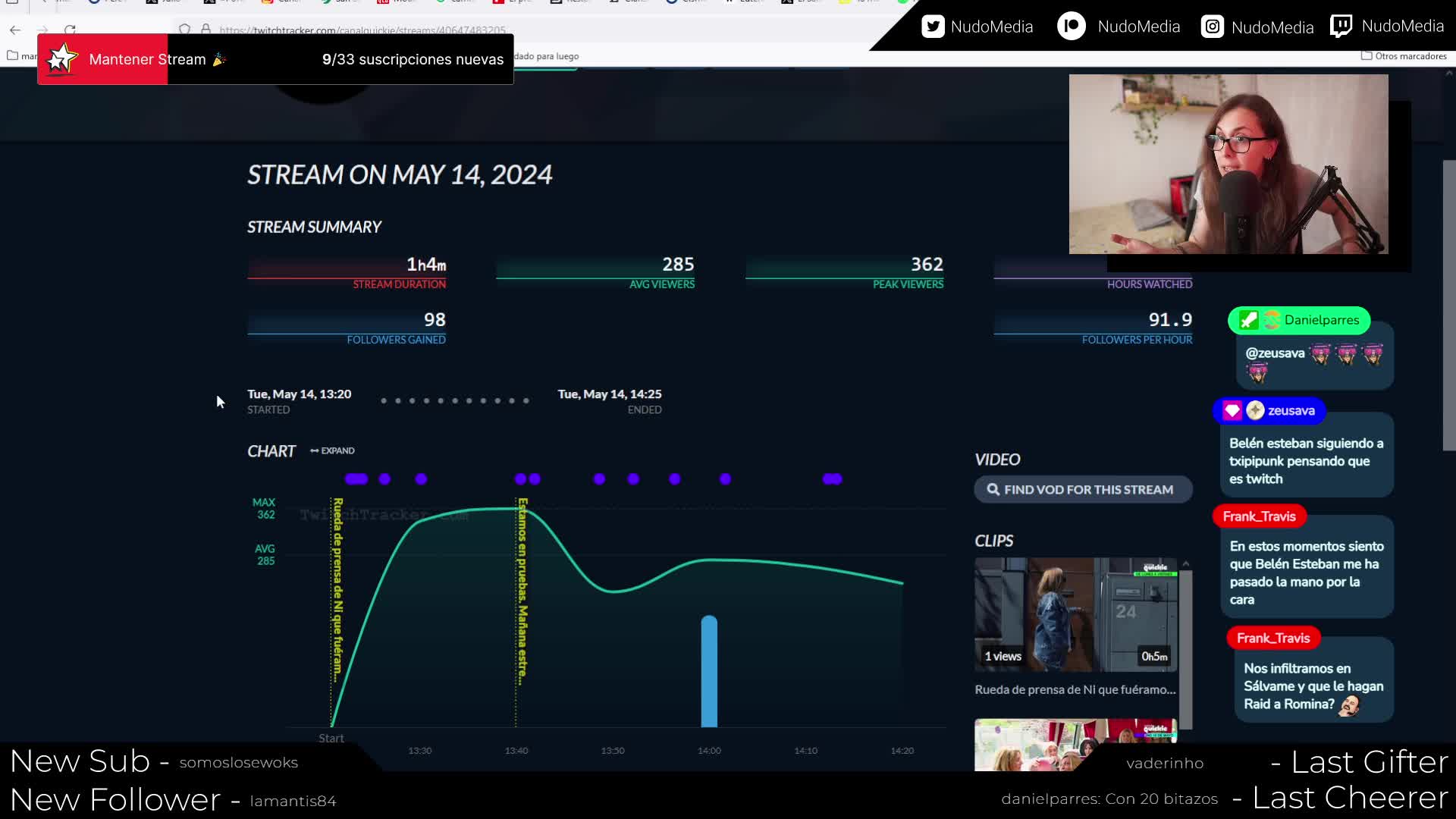1456x819 pixels.
Task: Click the Estamos en pruebas chart marker line
Action: click(516, 612)
